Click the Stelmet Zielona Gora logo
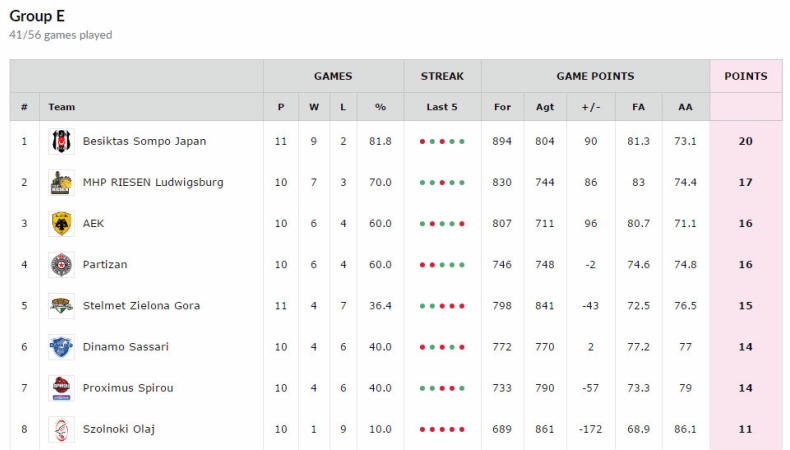The height and width of the screenshot is (450, 790). [x=61, y=306]
